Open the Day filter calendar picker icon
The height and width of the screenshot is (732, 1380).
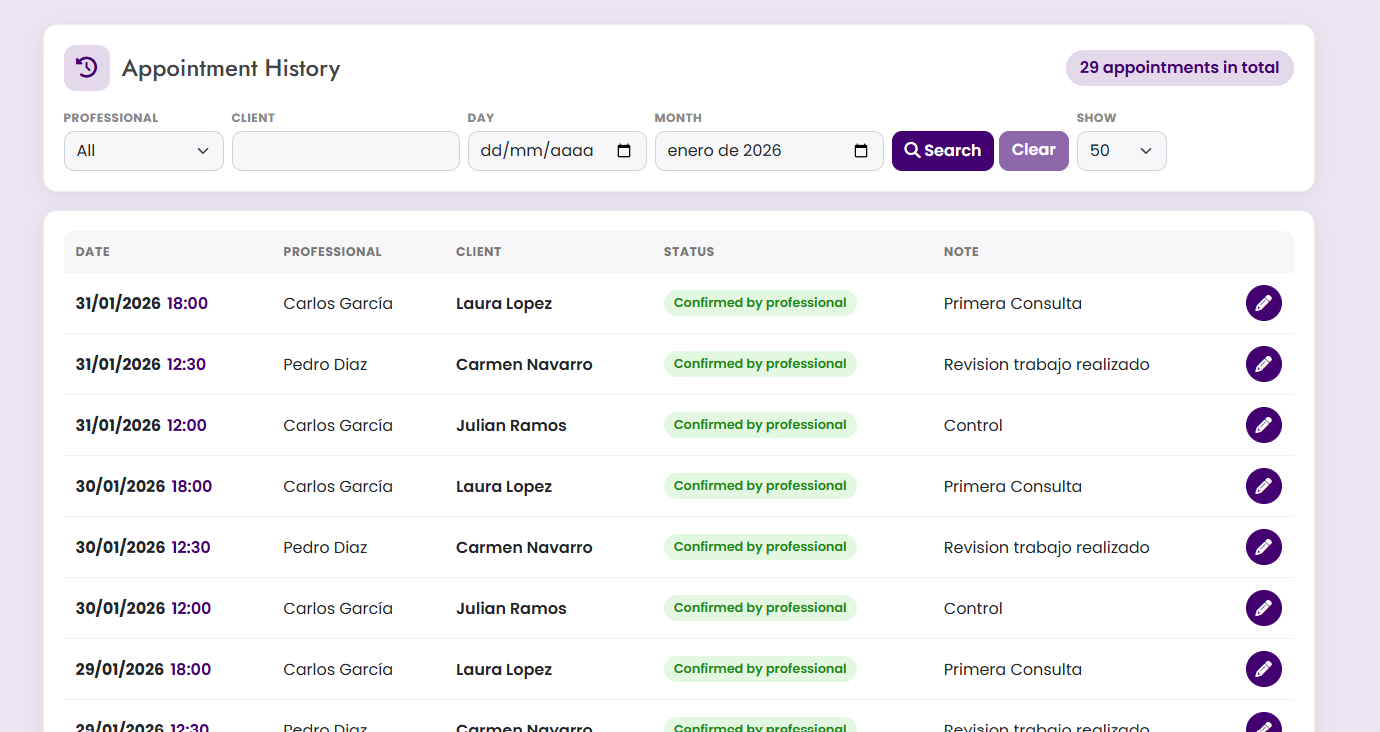624,151
